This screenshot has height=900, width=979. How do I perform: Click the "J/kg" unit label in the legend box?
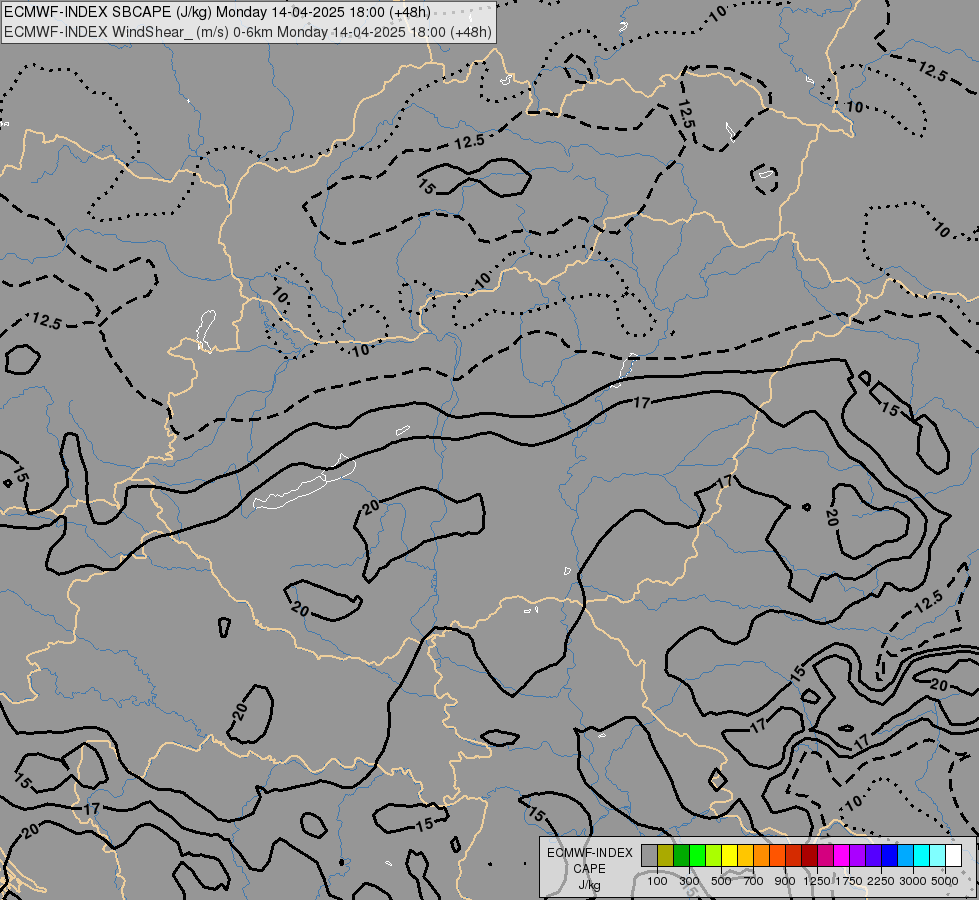589,886
